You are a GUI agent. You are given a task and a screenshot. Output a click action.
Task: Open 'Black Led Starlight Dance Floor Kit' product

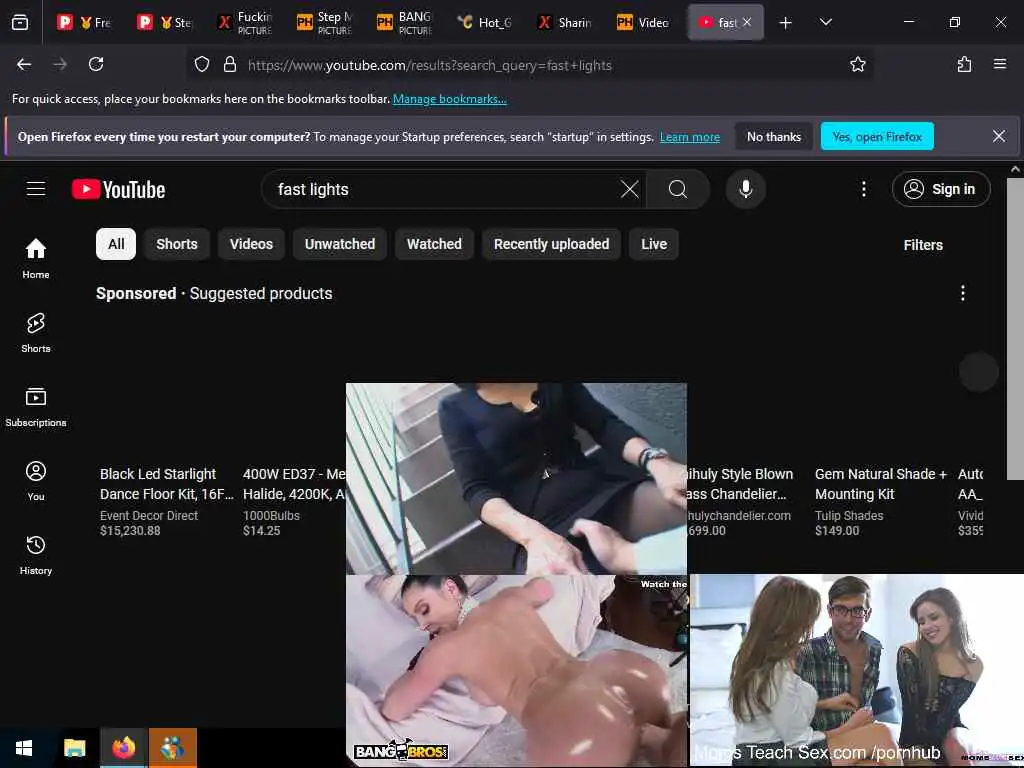coord(167,484)
